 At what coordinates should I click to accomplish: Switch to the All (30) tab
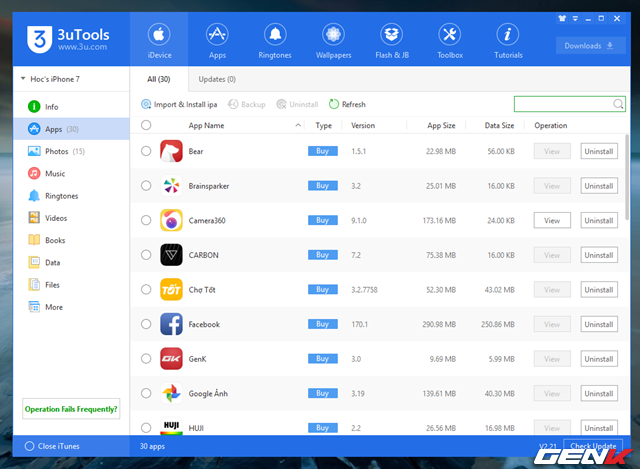[159, 79]
